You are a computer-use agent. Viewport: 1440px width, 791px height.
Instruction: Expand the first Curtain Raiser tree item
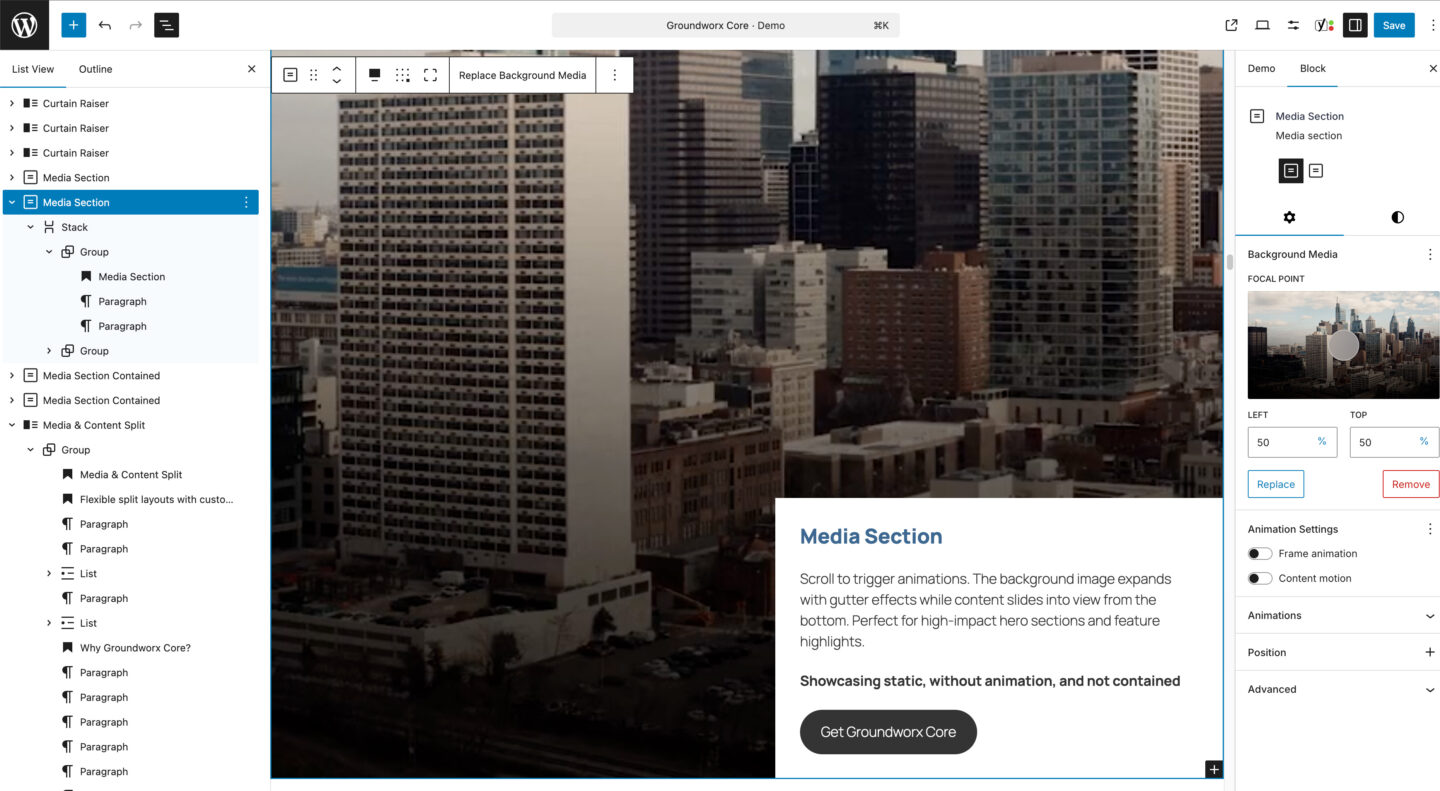point(12,104)
